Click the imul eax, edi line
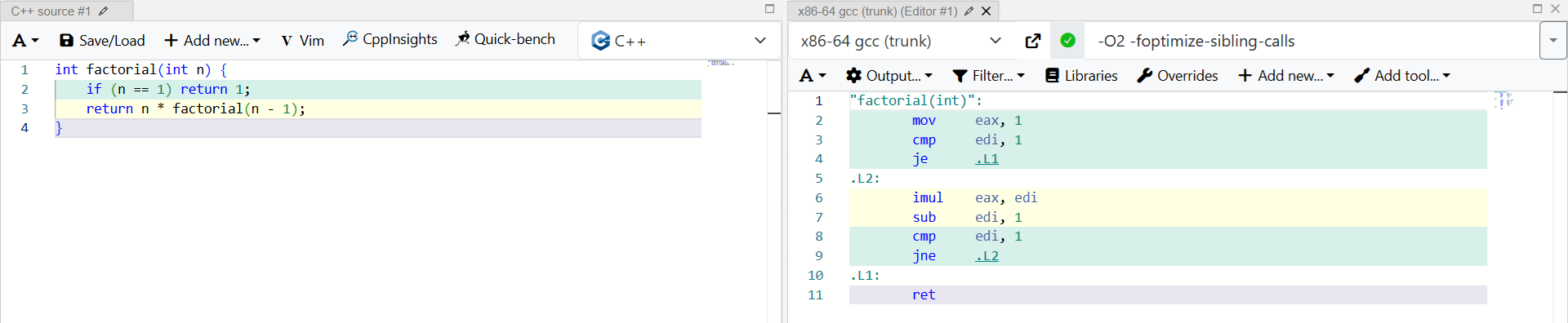1568x323 pixels. tap(1168, 198)
